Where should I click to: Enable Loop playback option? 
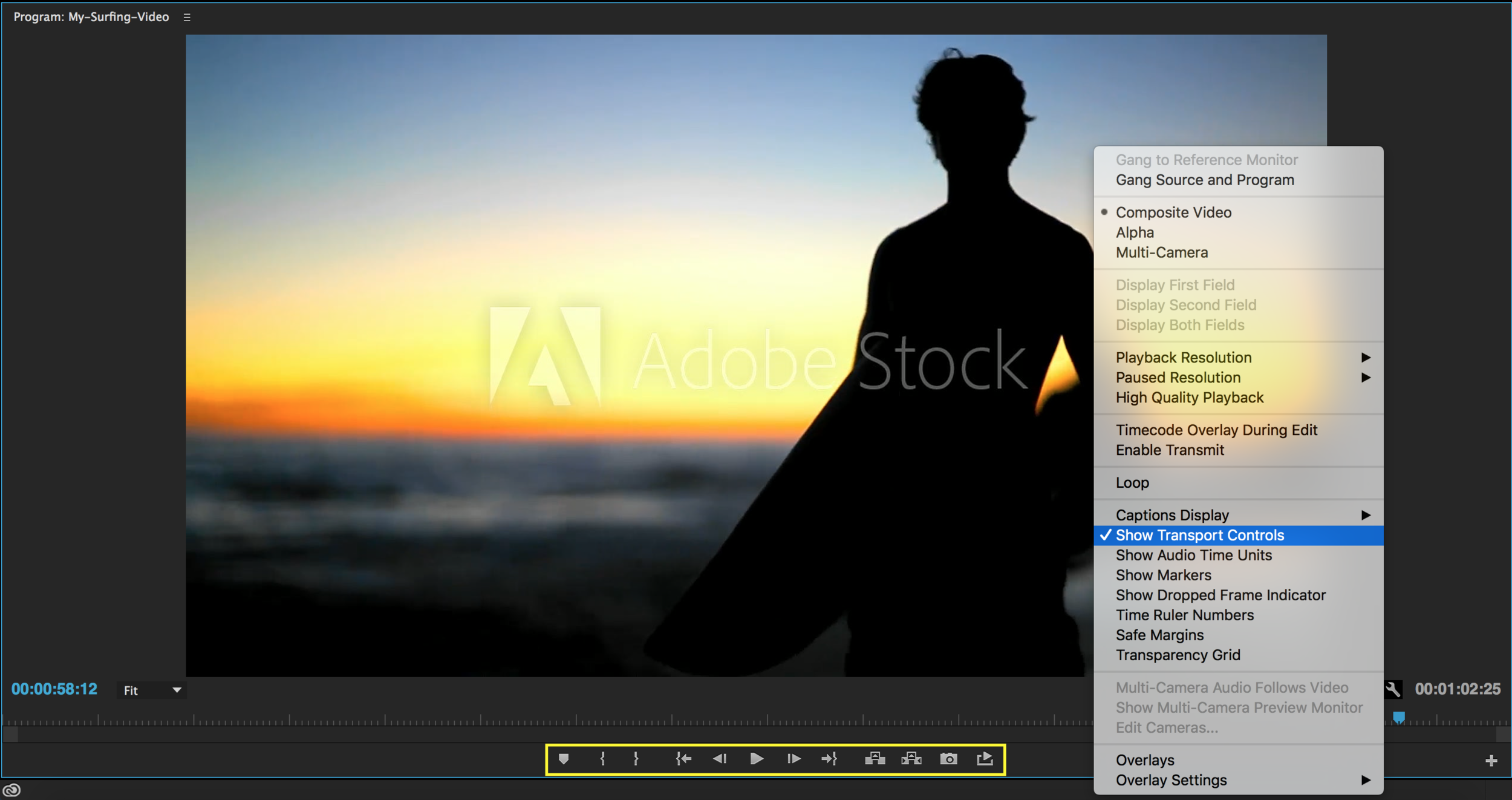point(1239,483)
